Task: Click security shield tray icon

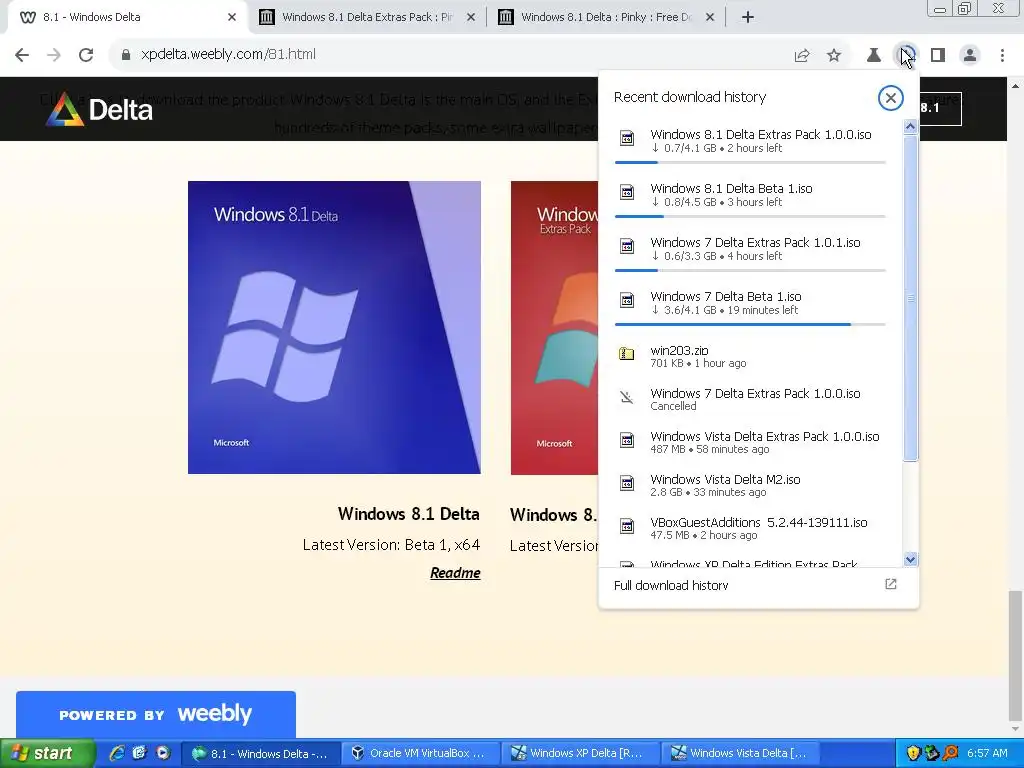Action: click(913, 753)
